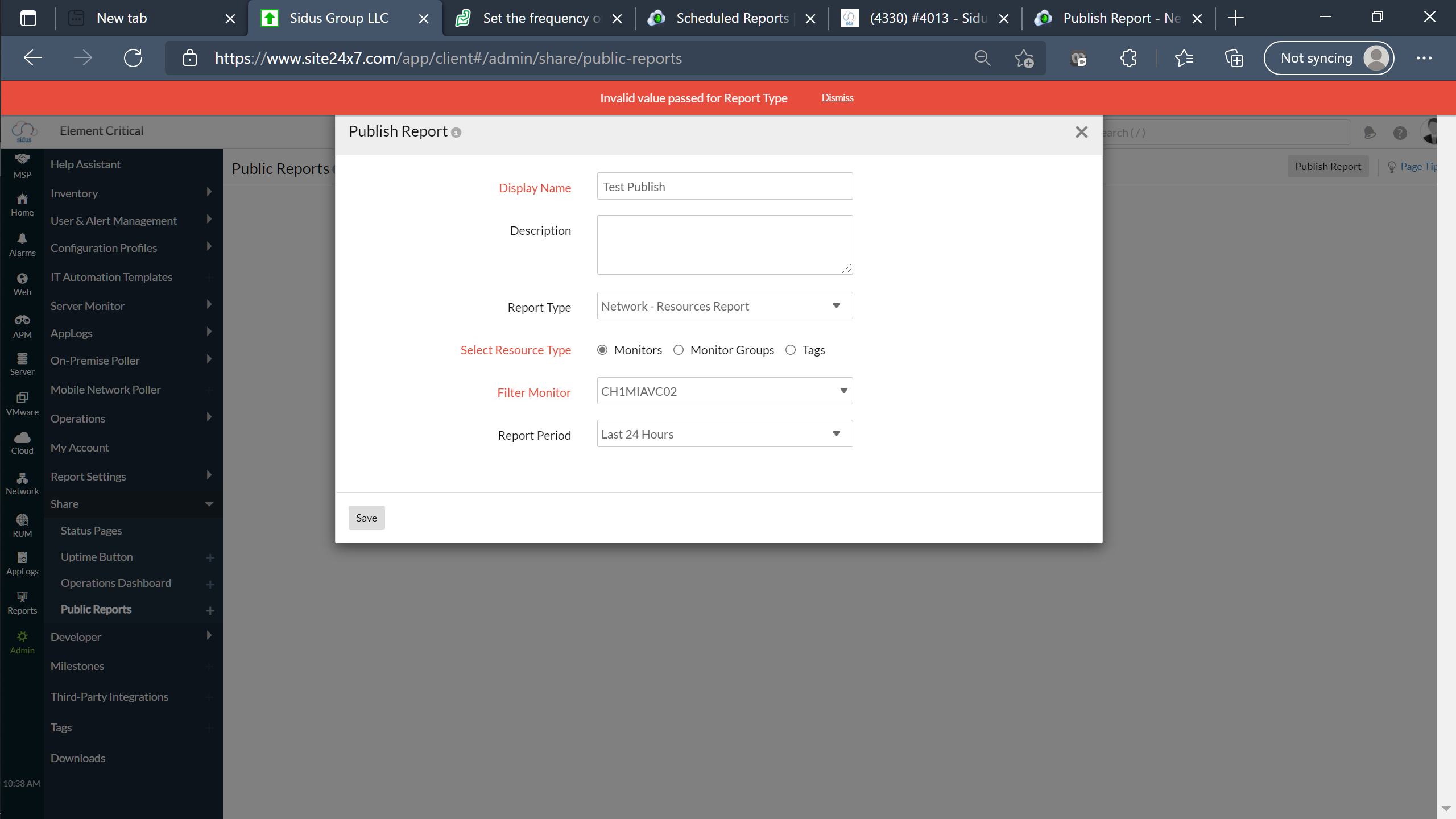This screenshot has height=819, width=1456.
Task: Click the info icon beside Publish Report title
Action: (456, 133)
